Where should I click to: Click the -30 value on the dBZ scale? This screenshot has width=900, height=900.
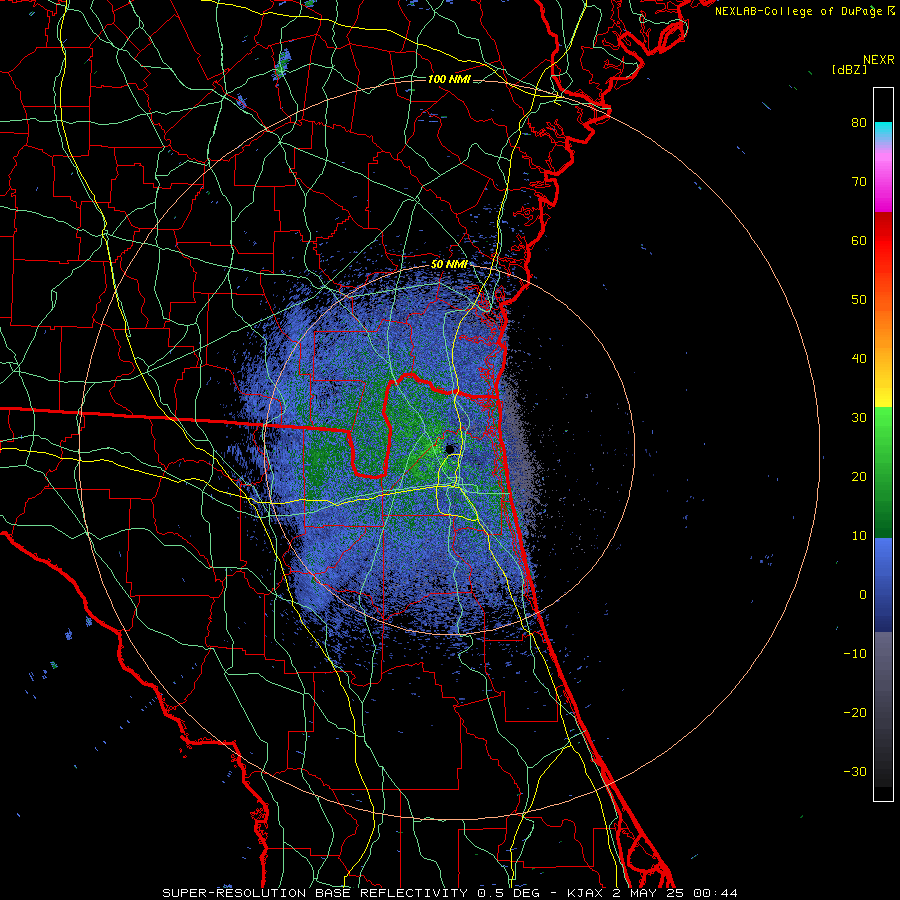click(x=855, y=772)
